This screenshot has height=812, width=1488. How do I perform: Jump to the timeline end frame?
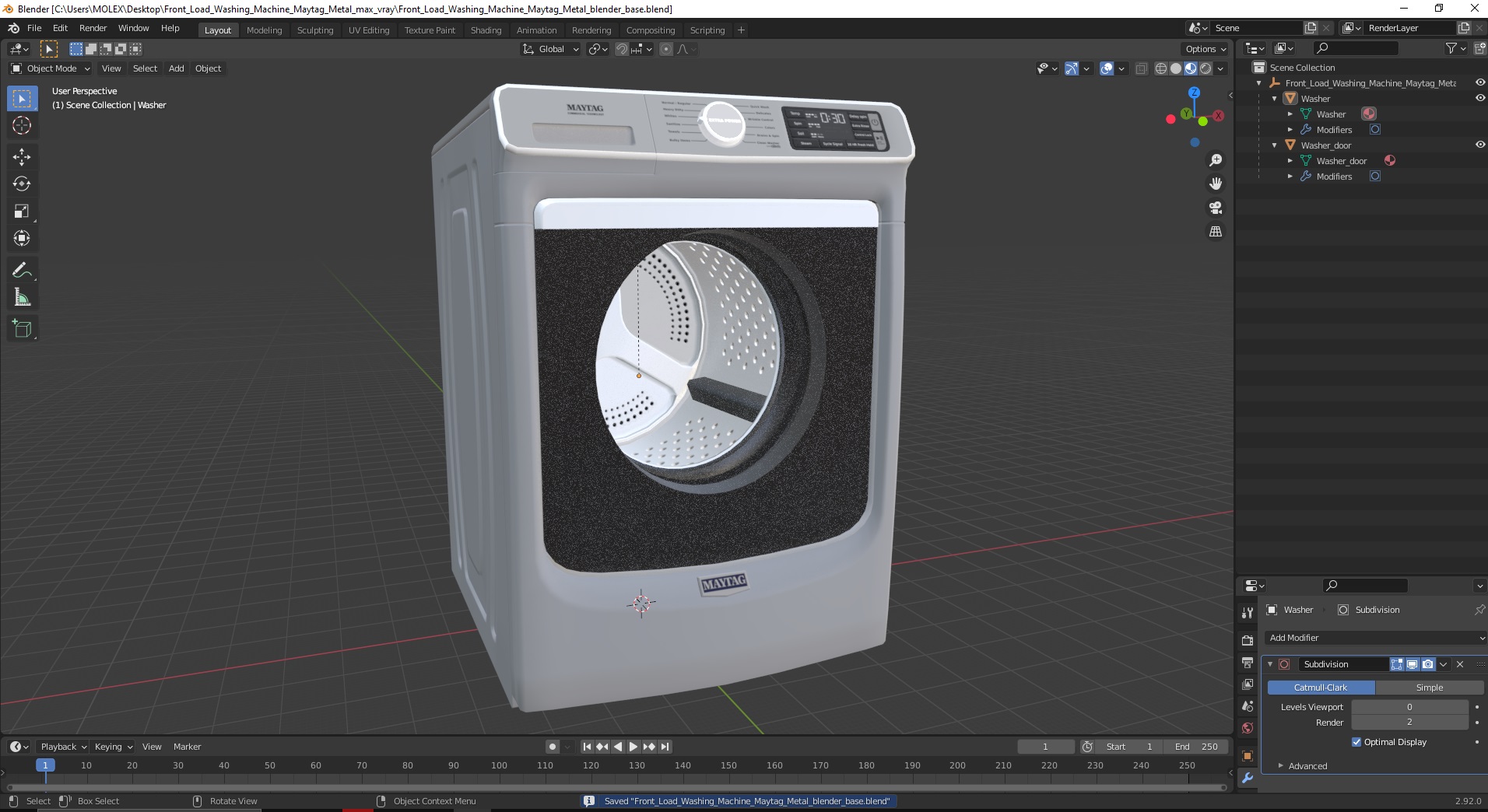[665, 747]
